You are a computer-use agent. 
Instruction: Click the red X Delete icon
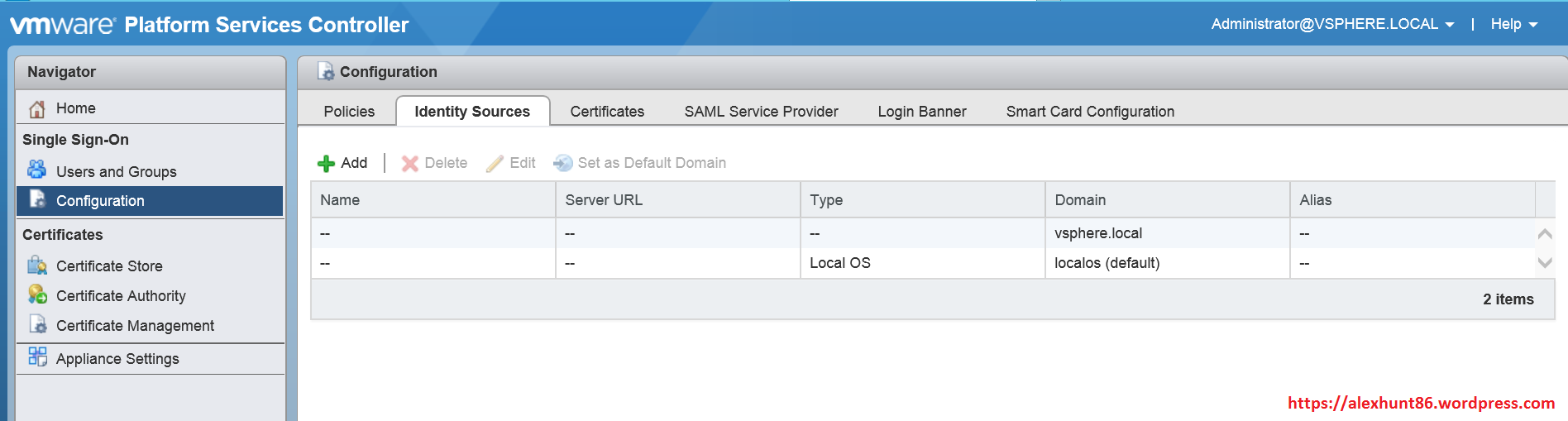point(409,164)
